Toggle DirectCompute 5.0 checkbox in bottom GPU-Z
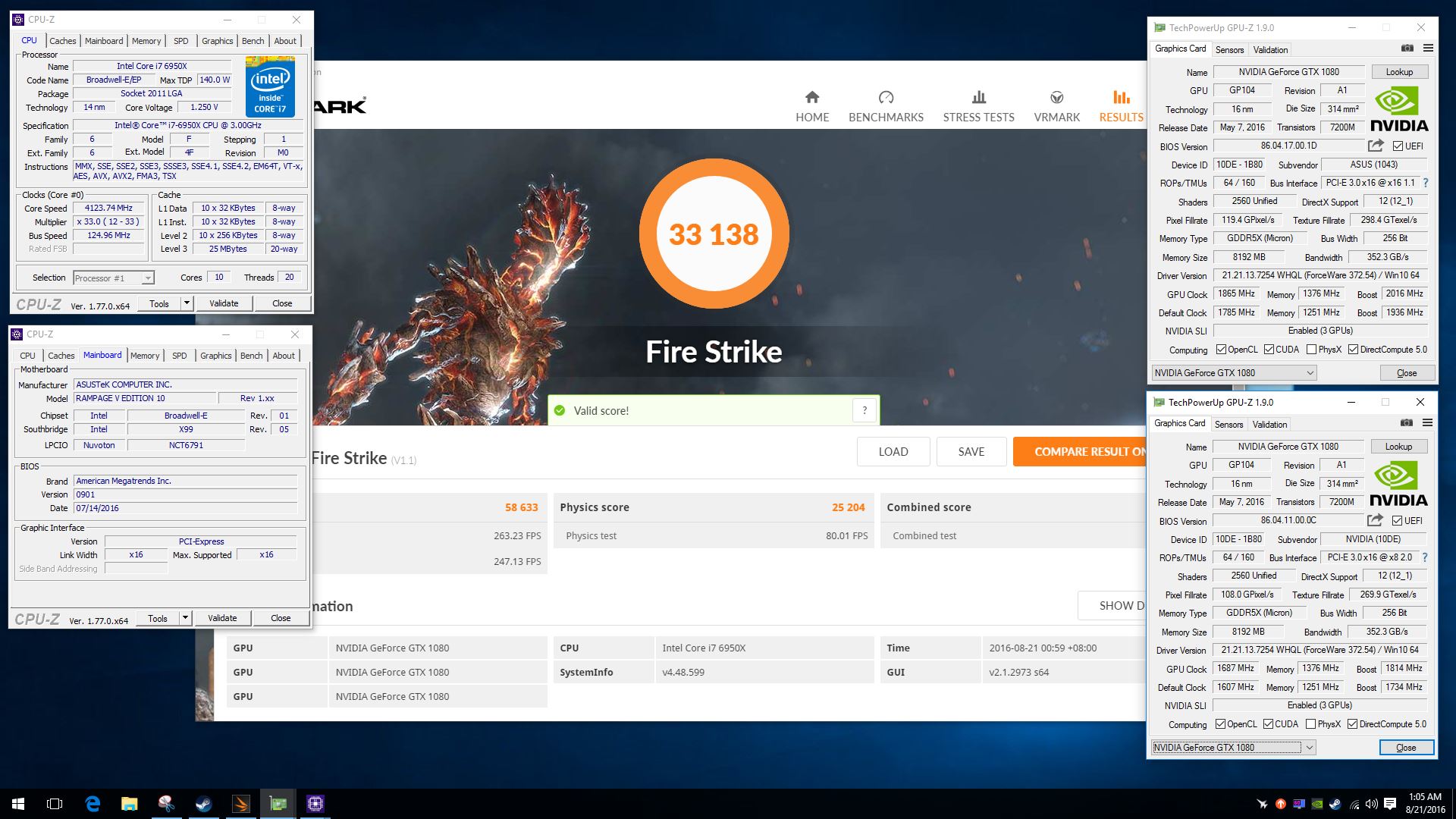This screenshot has width=1456, height=819. tap(1352, 724)
